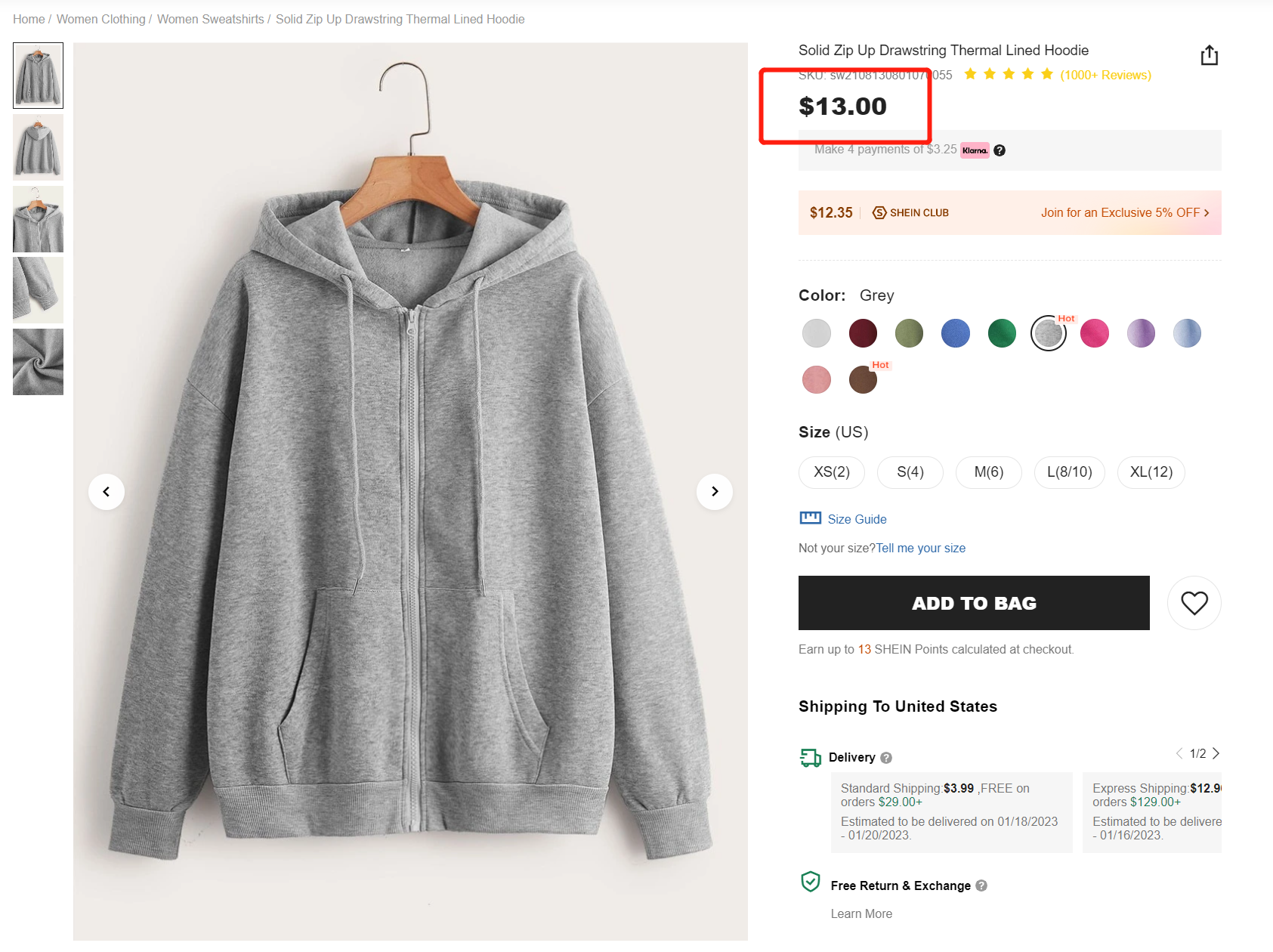Show next product image with right arrow
The height and width of the screenshot is (952, 1273).
click(x=714, y=492)
